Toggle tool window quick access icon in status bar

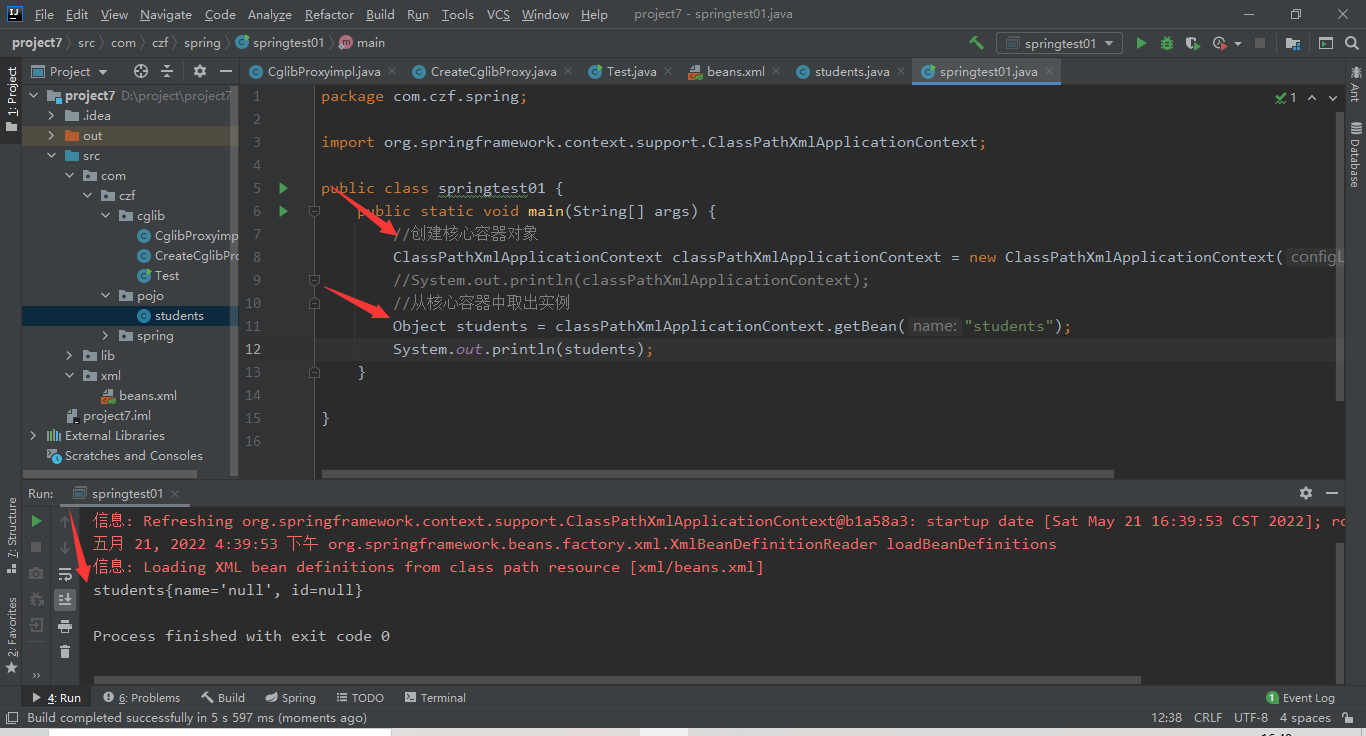[x=11, y=718]
